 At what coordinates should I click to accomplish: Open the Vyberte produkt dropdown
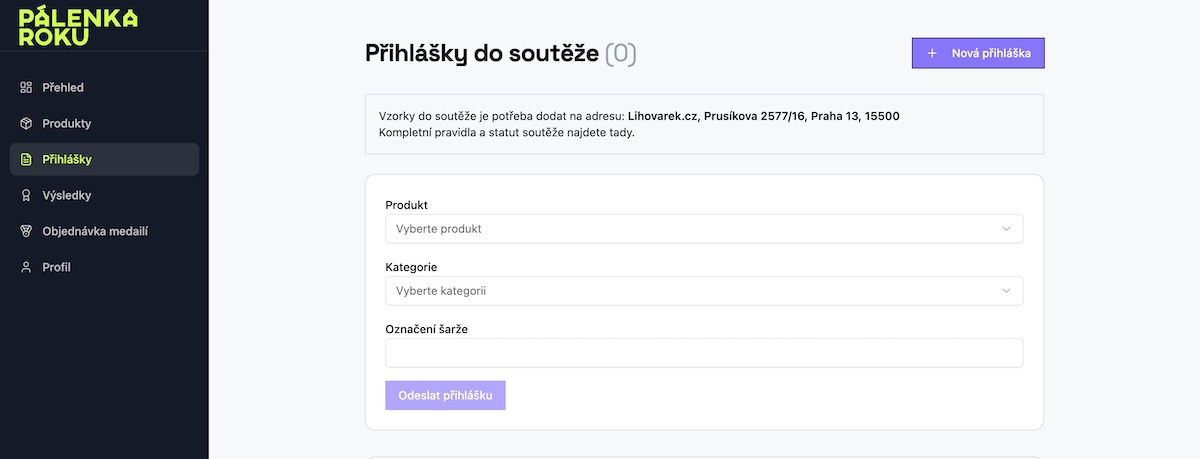[704, 229]
